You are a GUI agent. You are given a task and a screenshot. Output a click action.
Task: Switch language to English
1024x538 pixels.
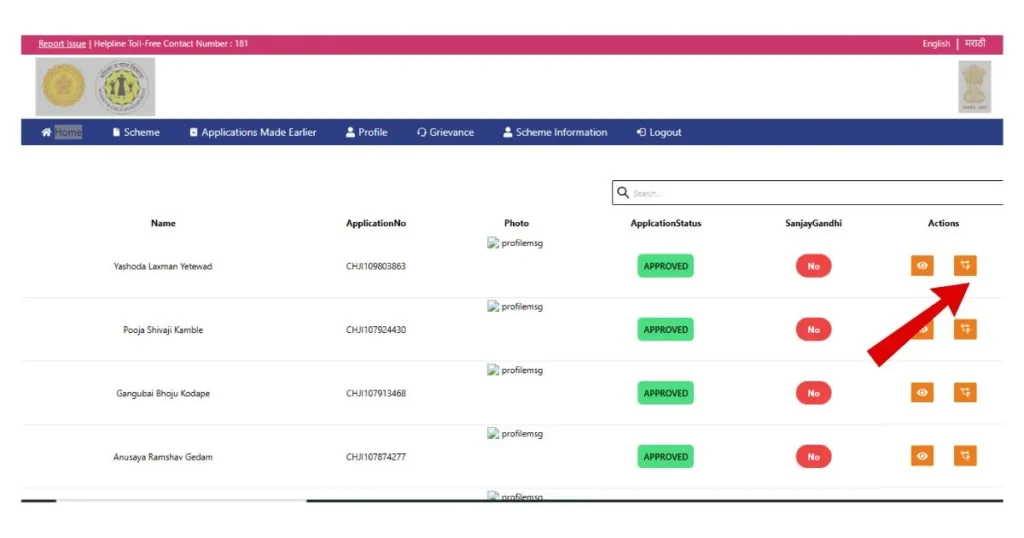click(x=936, y=44)
